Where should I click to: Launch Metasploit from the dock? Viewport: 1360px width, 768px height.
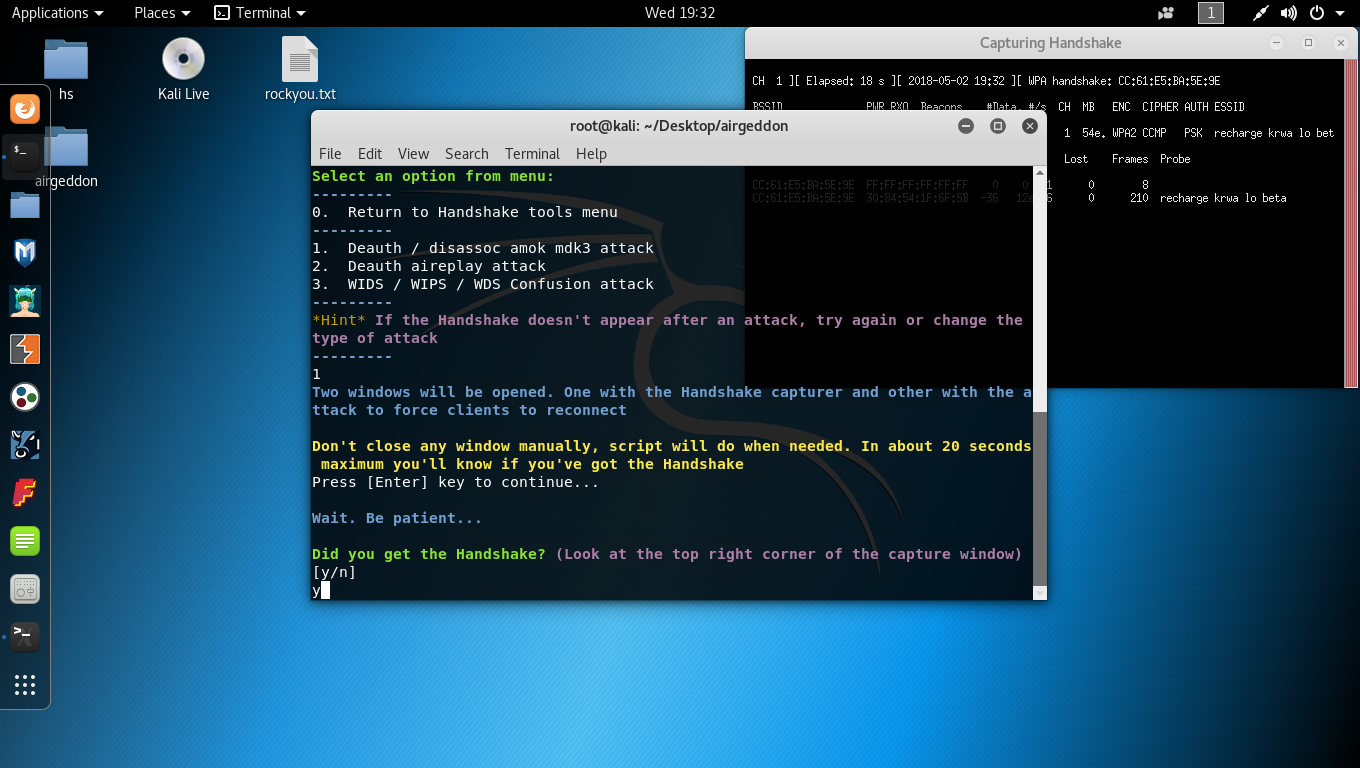[x=25, y=253]
